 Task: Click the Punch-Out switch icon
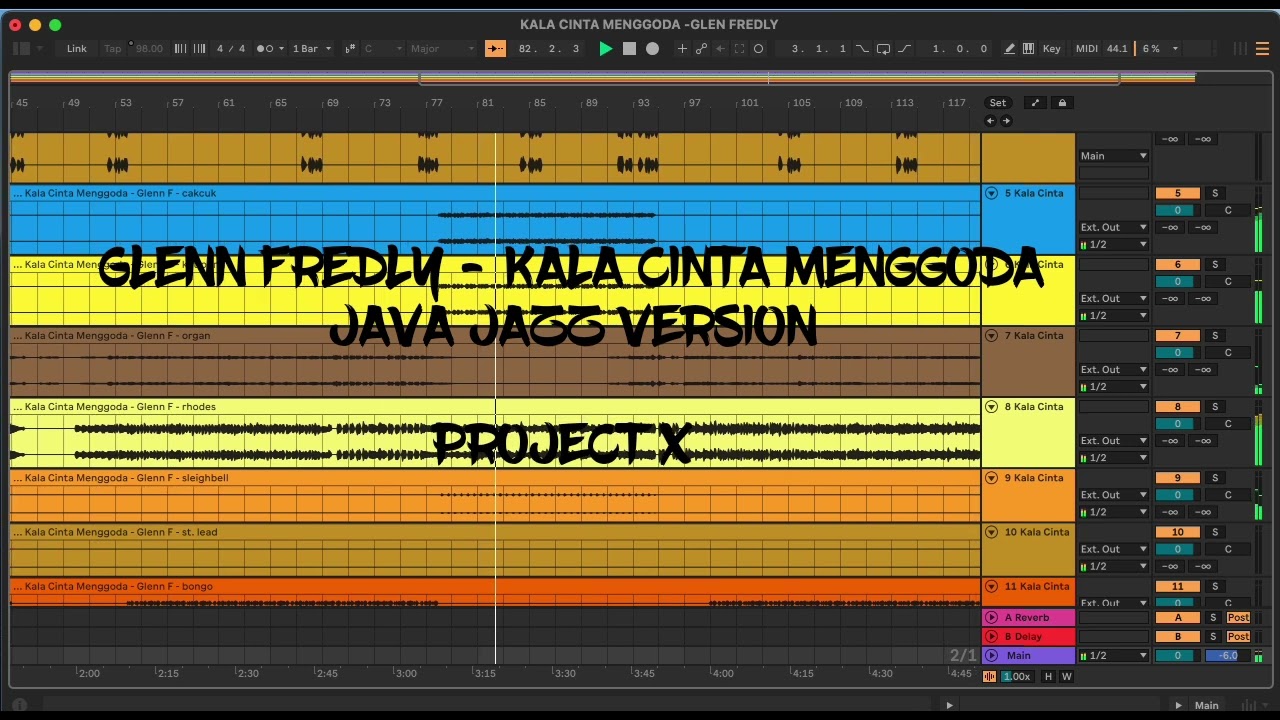click(x=904, y=48)
